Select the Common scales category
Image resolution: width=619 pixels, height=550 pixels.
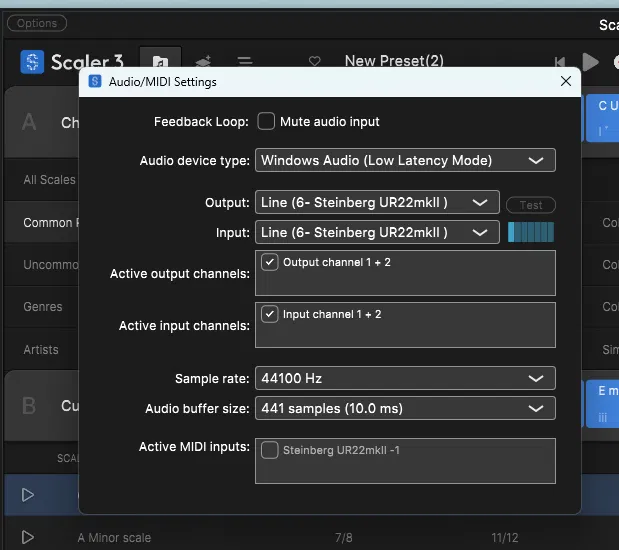tap(41, 222)
